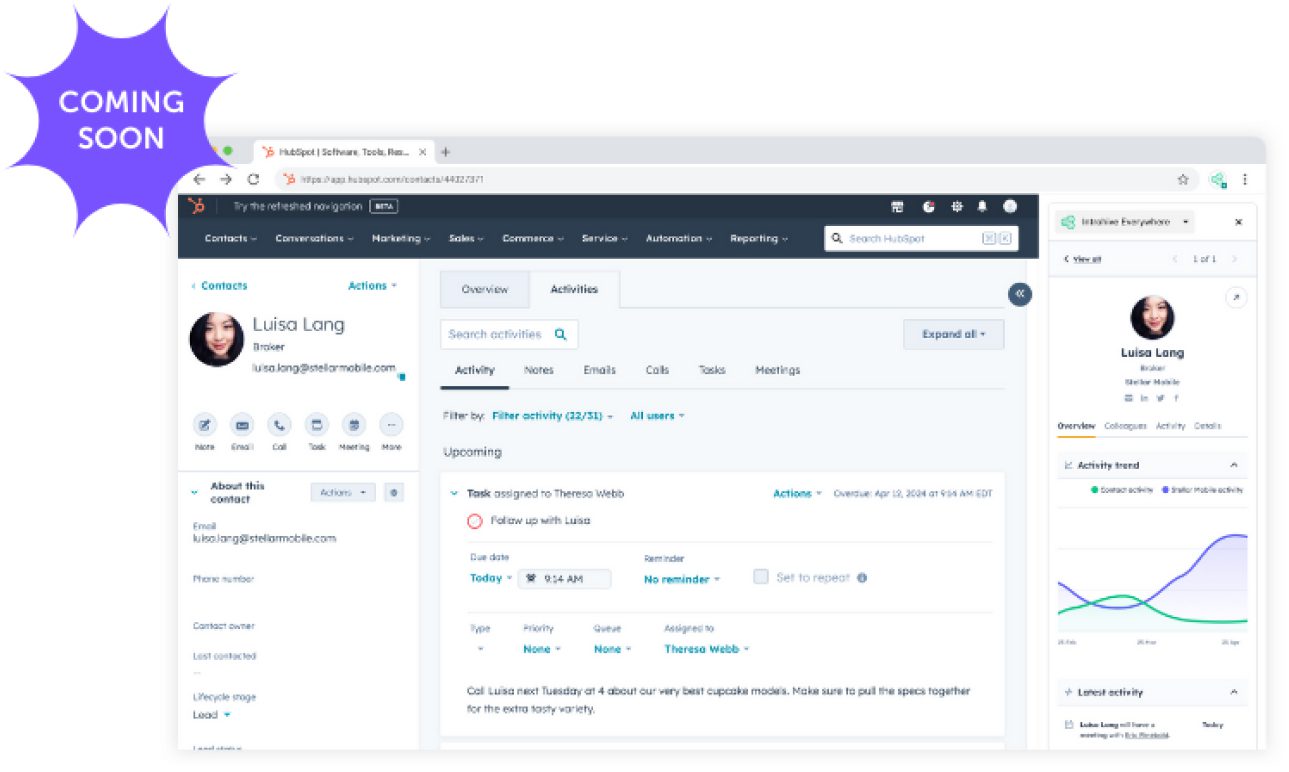Viewport: 1289px width, 772px height.
Task: Mark Follow up with Luisa task complete
Action: 475,521
